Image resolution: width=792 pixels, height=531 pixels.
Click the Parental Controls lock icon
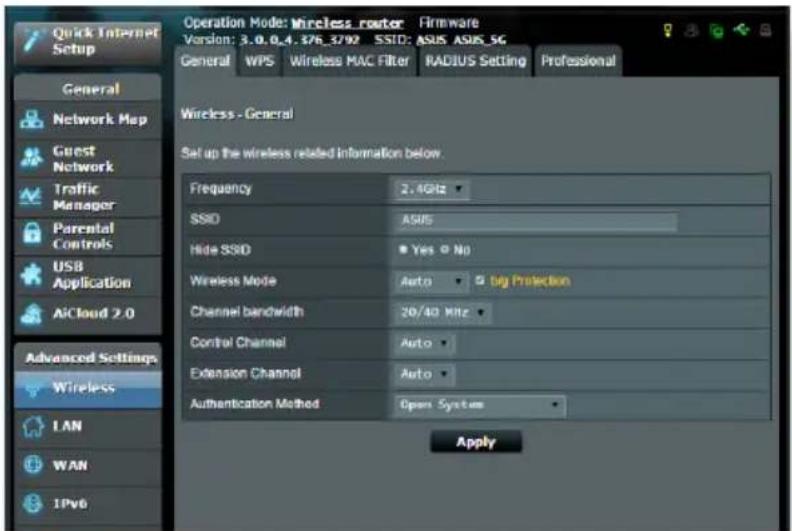(x=32, y=234)
